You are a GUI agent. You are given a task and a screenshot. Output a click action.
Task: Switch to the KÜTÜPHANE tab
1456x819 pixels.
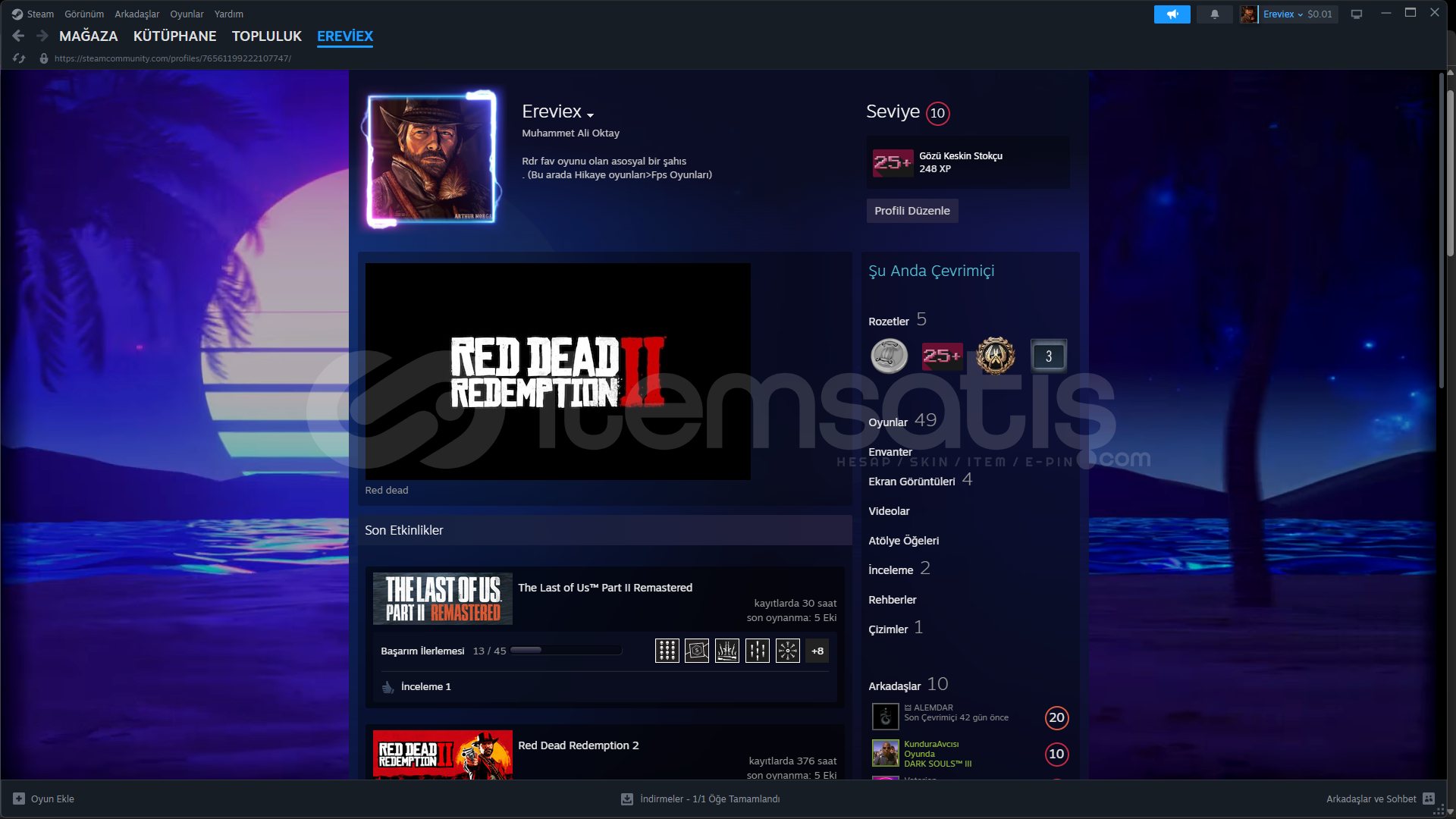[174, 36]
